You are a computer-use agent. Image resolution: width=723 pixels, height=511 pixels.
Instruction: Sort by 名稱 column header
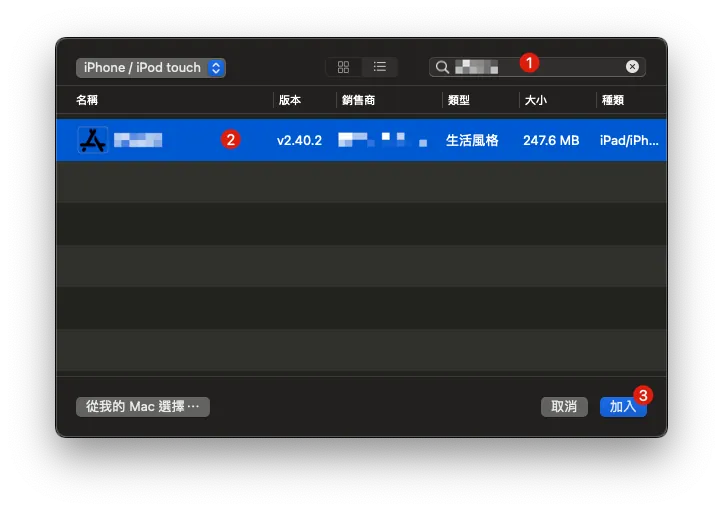pos(88,101)
